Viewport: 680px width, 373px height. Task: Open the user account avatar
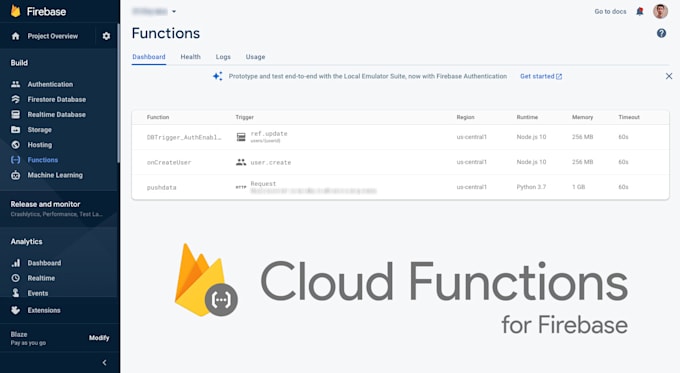point(660,12)
